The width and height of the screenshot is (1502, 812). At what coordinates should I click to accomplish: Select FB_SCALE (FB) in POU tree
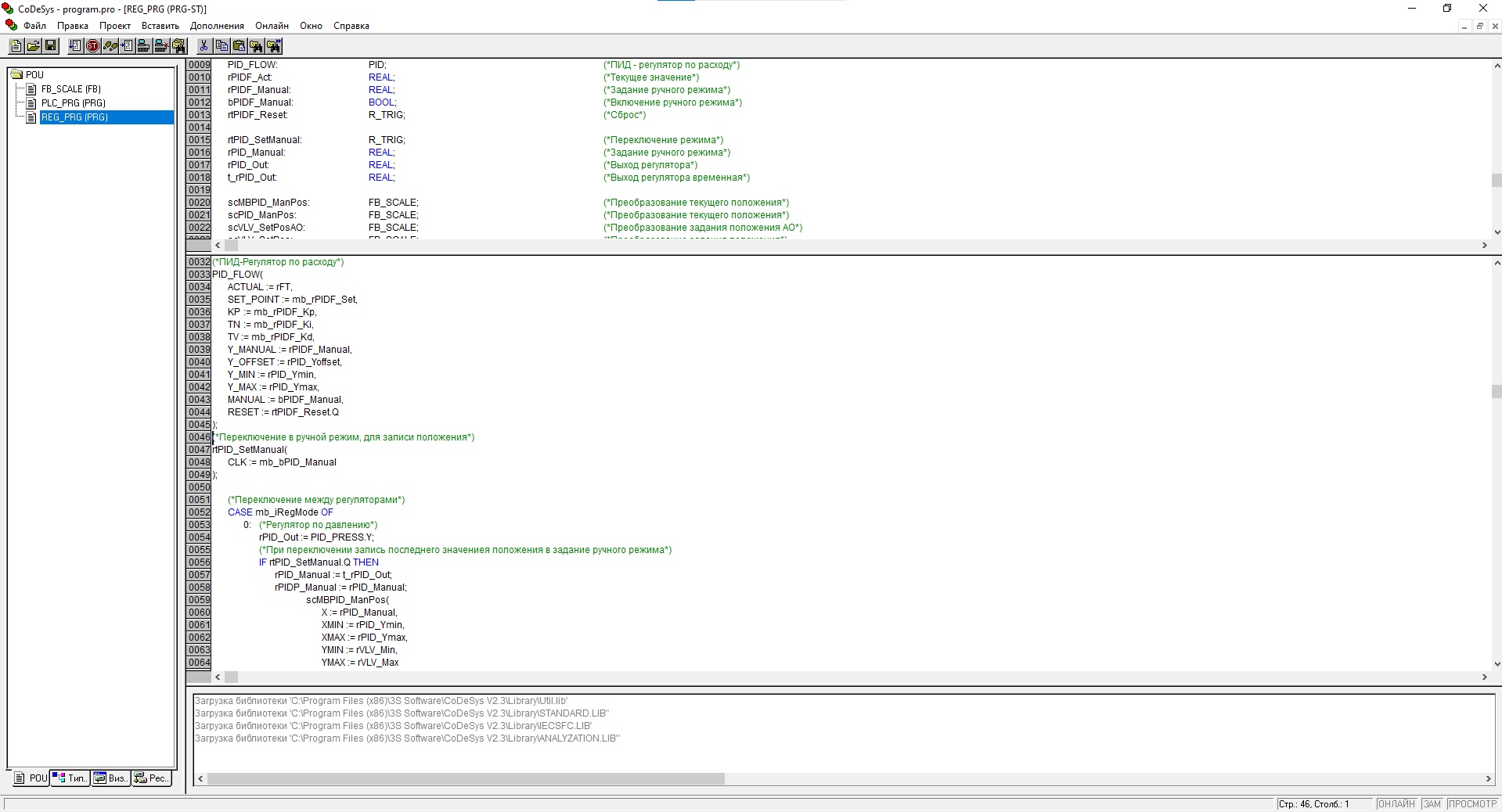71,89
